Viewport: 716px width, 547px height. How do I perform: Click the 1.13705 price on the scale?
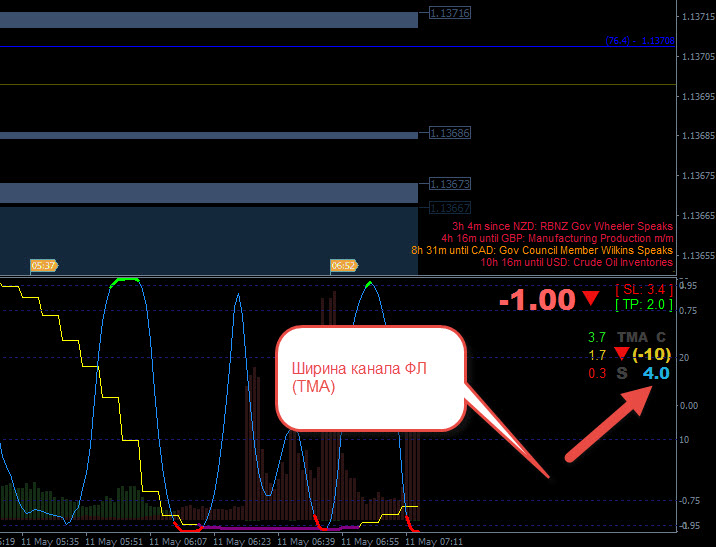click(698, 57)
